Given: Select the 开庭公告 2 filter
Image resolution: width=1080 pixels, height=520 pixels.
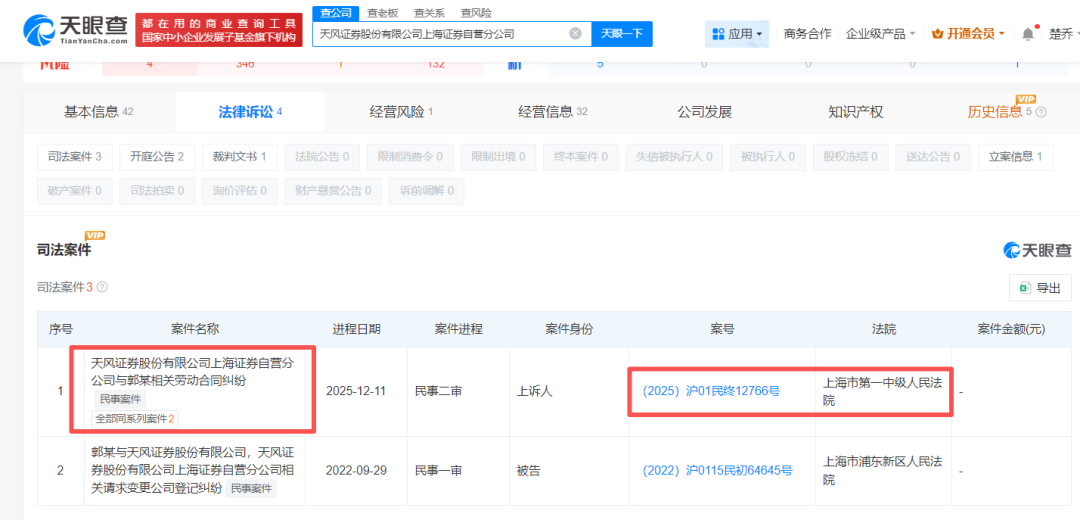Looking at the screenshot, I should click(x=156, y=156).
